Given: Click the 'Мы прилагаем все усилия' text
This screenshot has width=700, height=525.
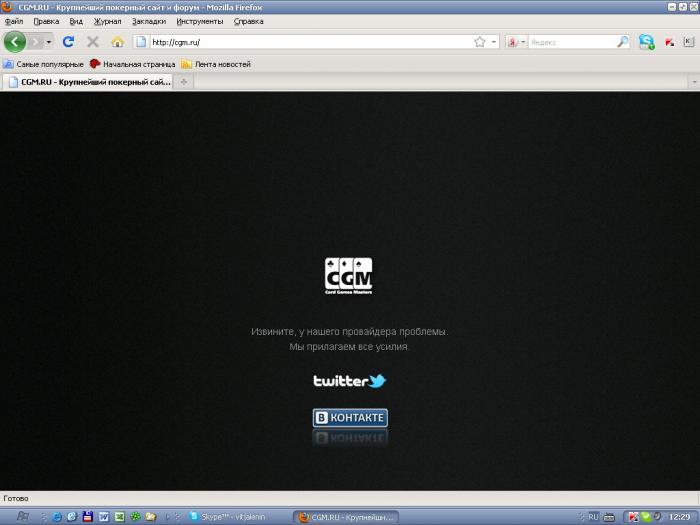Looking at the screenshot, I should pyautogui.click(x=349, y=347).
